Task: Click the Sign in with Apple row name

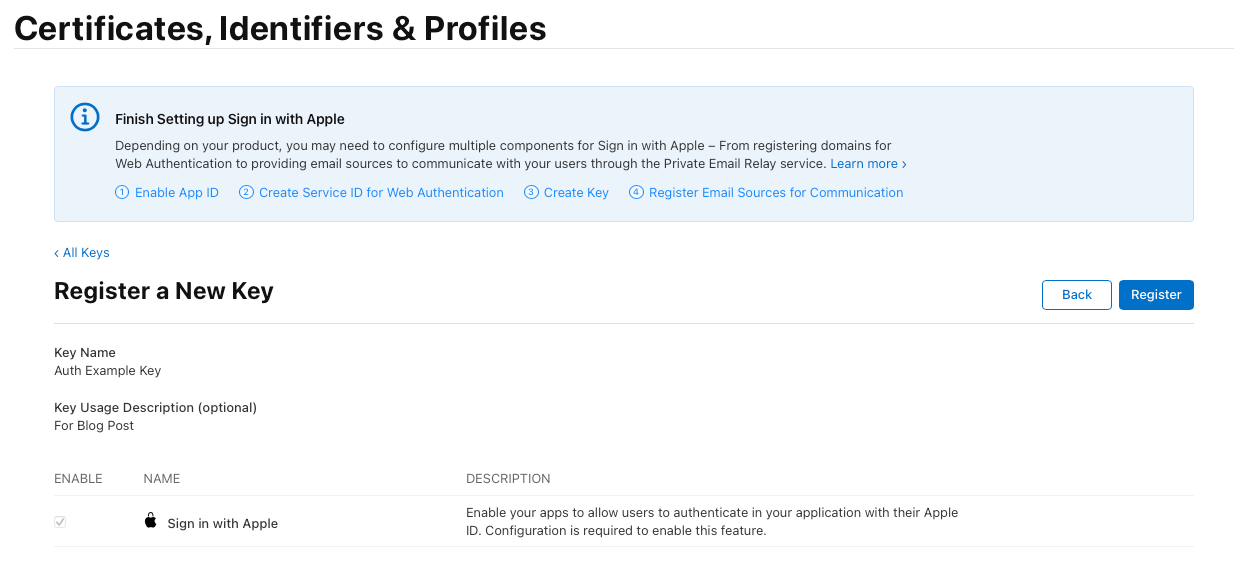Action: click(222, 524)
